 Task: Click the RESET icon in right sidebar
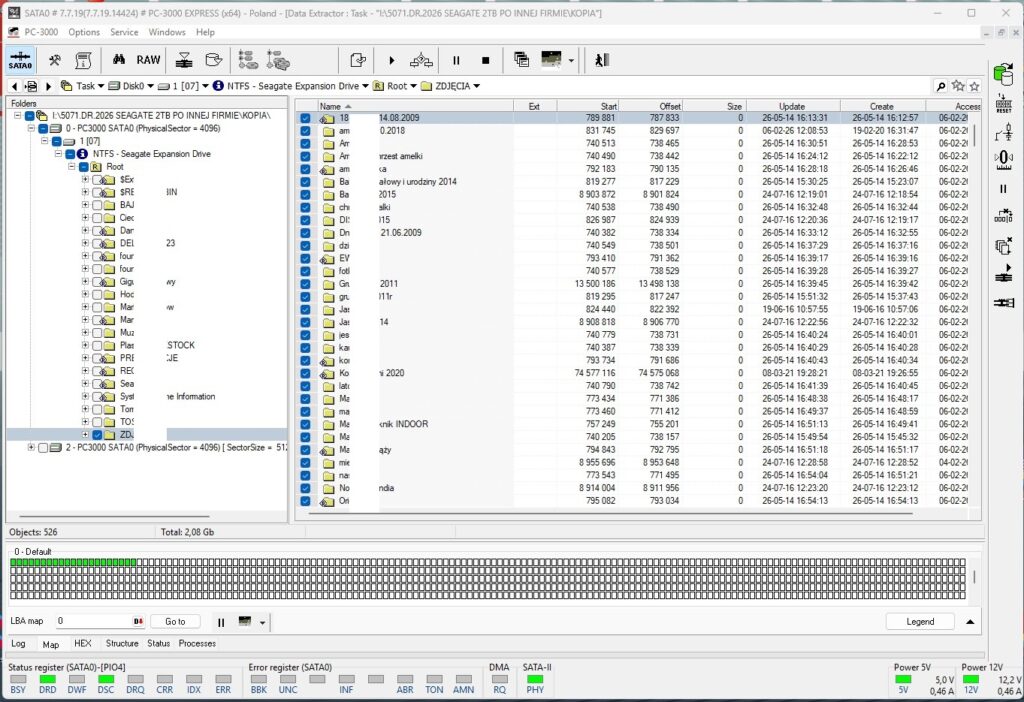(x=1003, y=104)
